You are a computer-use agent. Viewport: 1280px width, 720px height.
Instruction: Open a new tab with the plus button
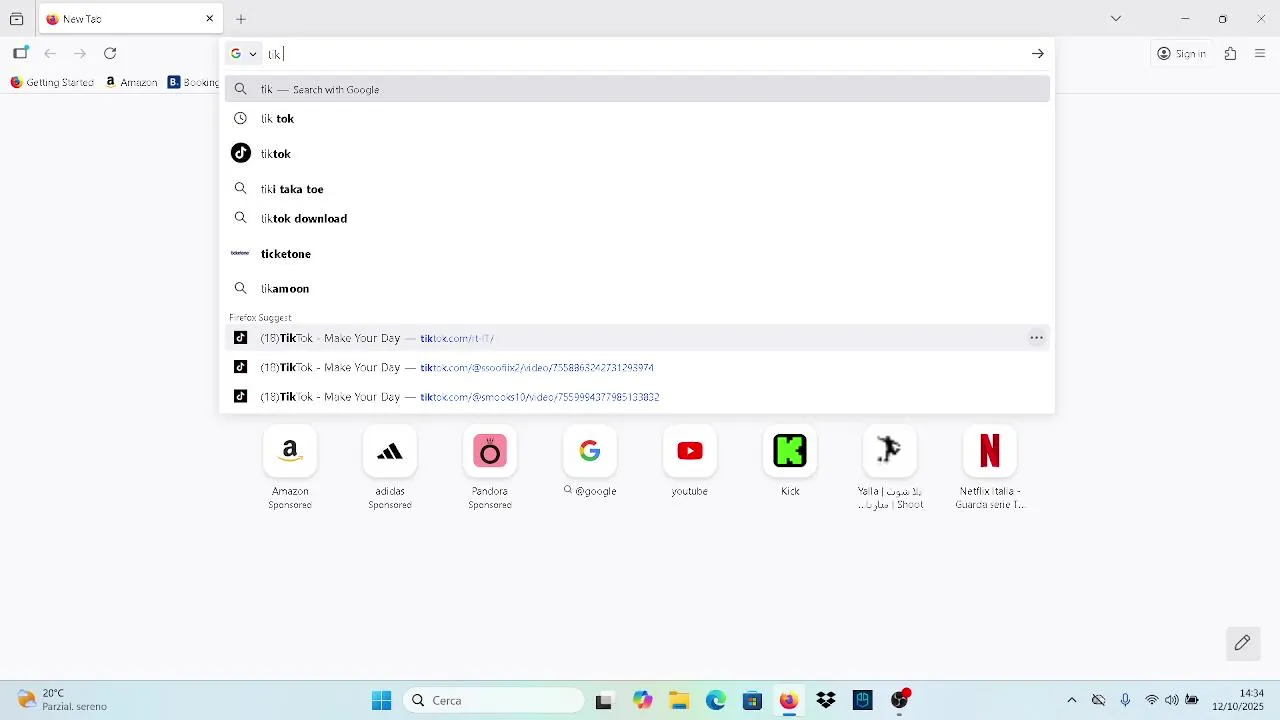coord(241,19)
